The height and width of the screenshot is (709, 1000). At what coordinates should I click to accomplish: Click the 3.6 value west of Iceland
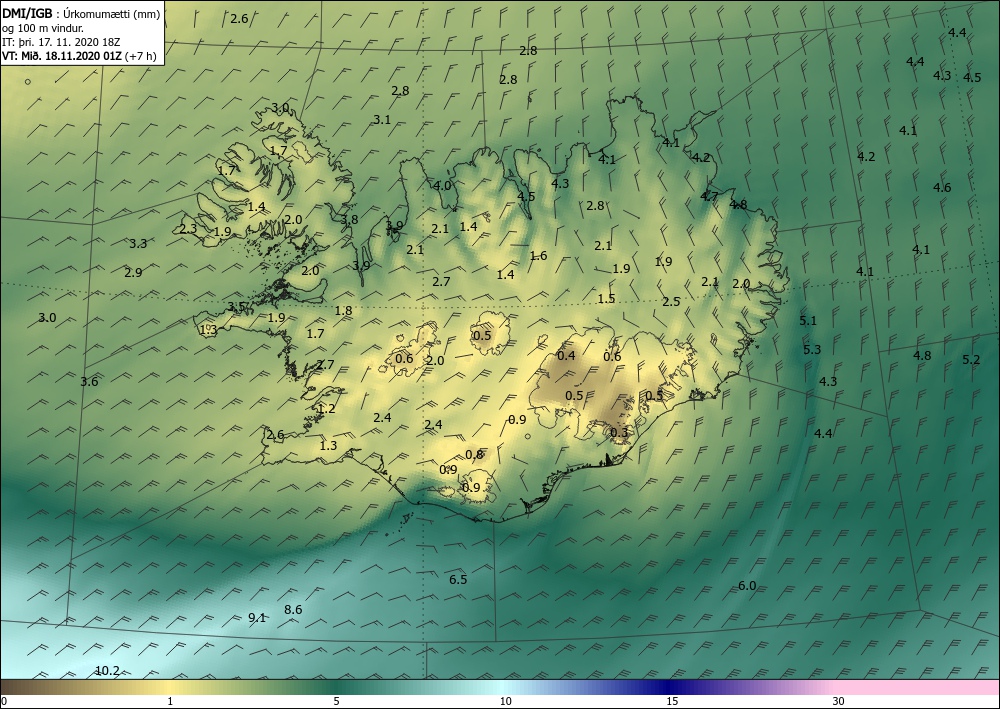coord(89,381)
